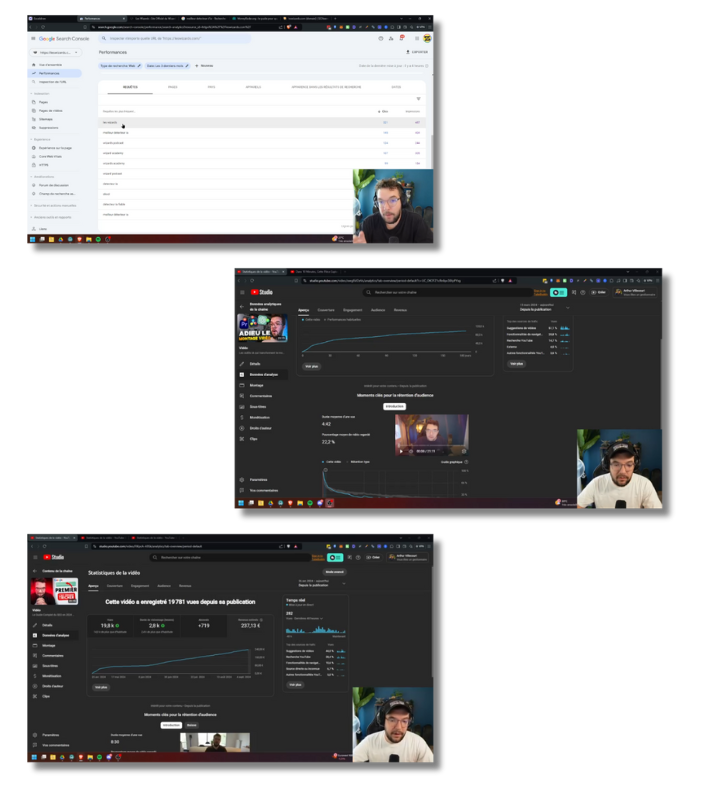The width and height of the screenshot is (706, 792).
Task: Click 'Voir plus' under the 19 781 vues chart
Action: point(100,687)
